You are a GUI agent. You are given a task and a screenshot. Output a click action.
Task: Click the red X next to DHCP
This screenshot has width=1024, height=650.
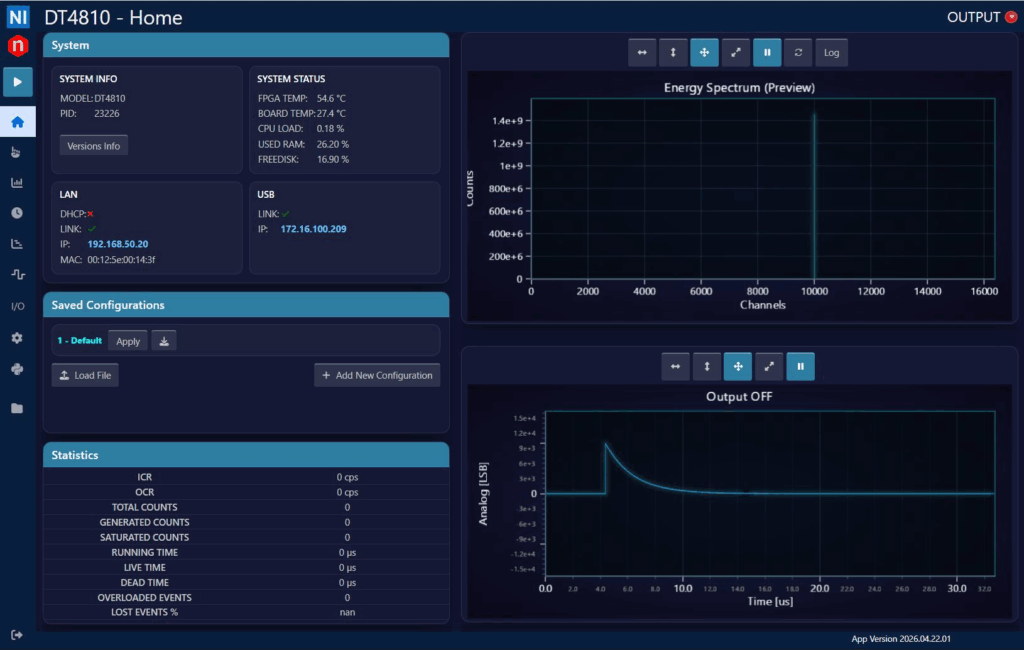click(x=91, y=214)
